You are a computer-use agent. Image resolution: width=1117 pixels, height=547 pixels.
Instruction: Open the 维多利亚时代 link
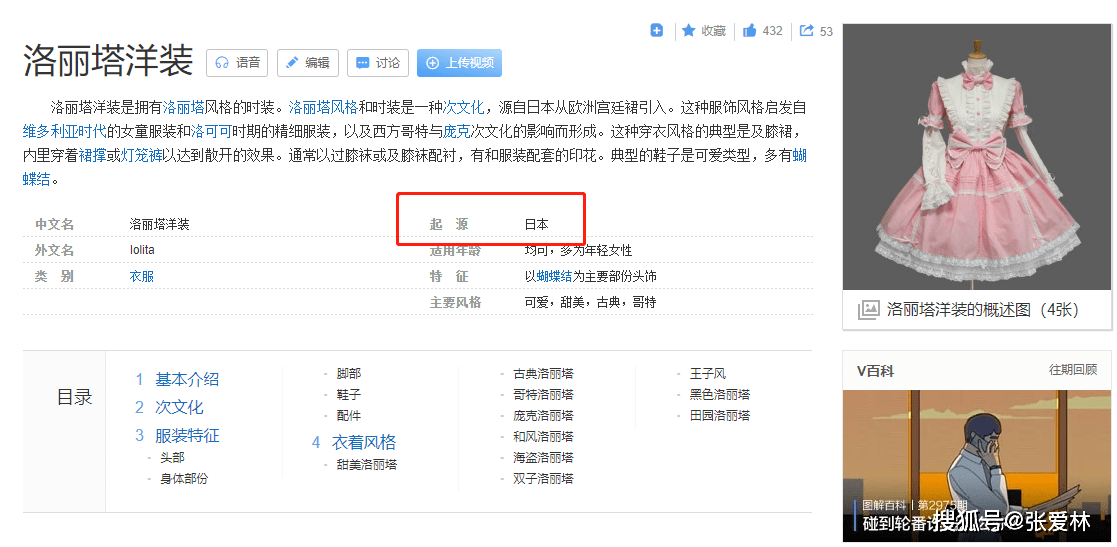tap(64, 130)
